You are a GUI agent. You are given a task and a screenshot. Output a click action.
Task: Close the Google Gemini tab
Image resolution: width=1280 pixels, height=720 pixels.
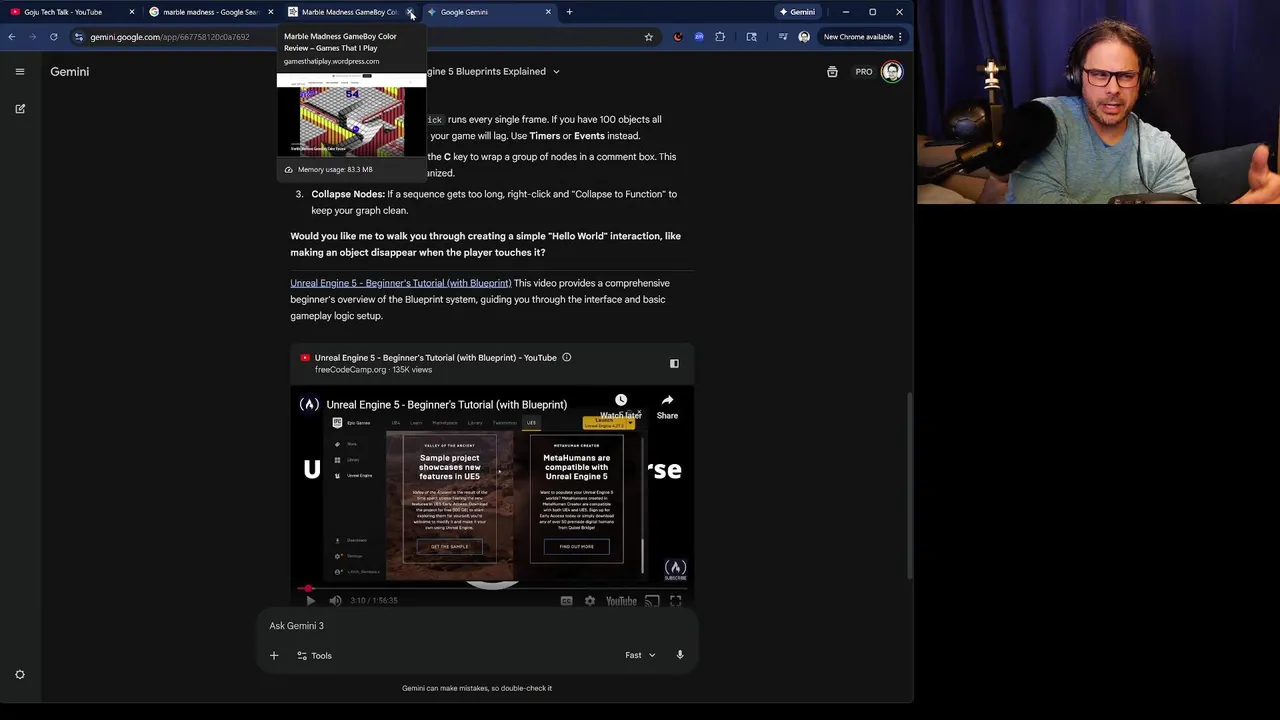click(x=548, y=12)
